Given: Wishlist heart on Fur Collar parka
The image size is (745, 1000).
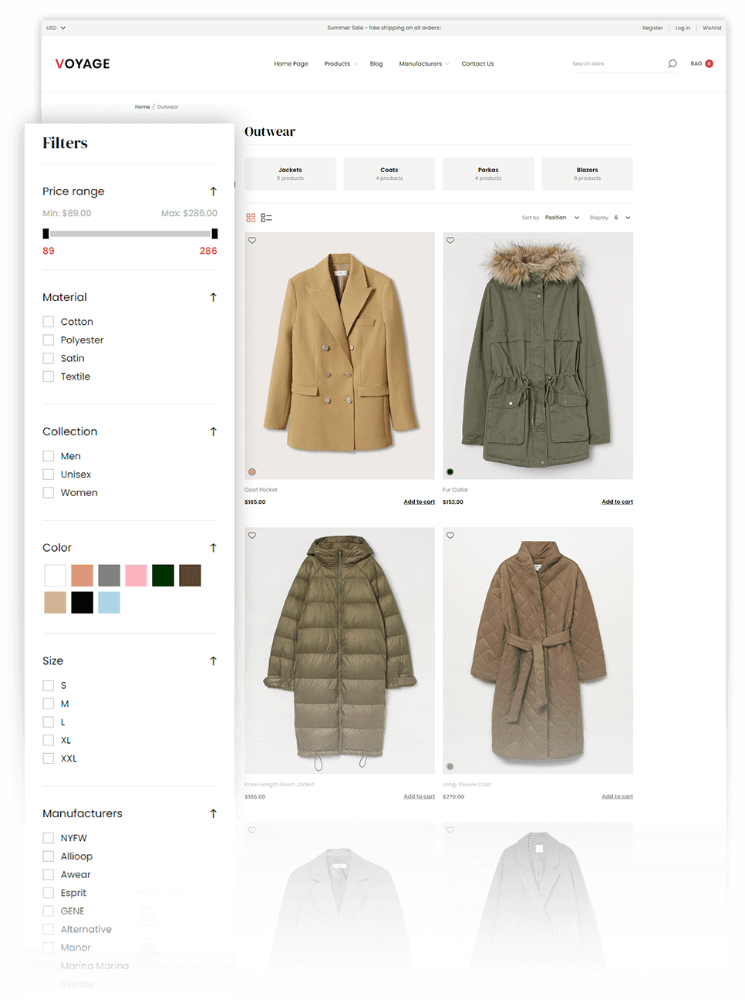Looking at the screenshot, I should tap(451, 241).
